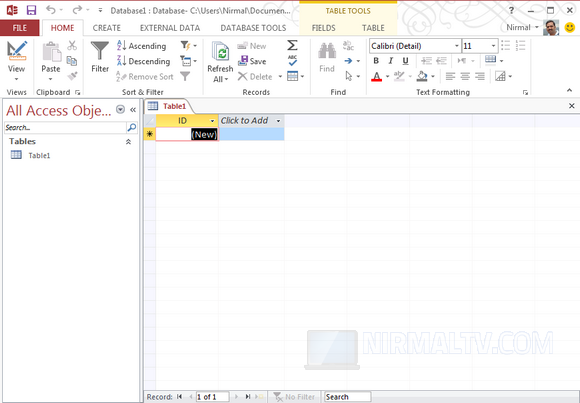Screen dimensions: 580x403
Task: Switch to EXTERNAL DATA tab
Action: 170,28
